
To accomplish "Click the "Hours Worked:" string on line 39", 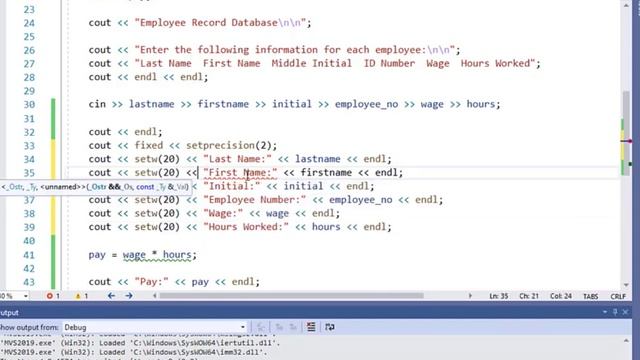I will coord(246,227).
